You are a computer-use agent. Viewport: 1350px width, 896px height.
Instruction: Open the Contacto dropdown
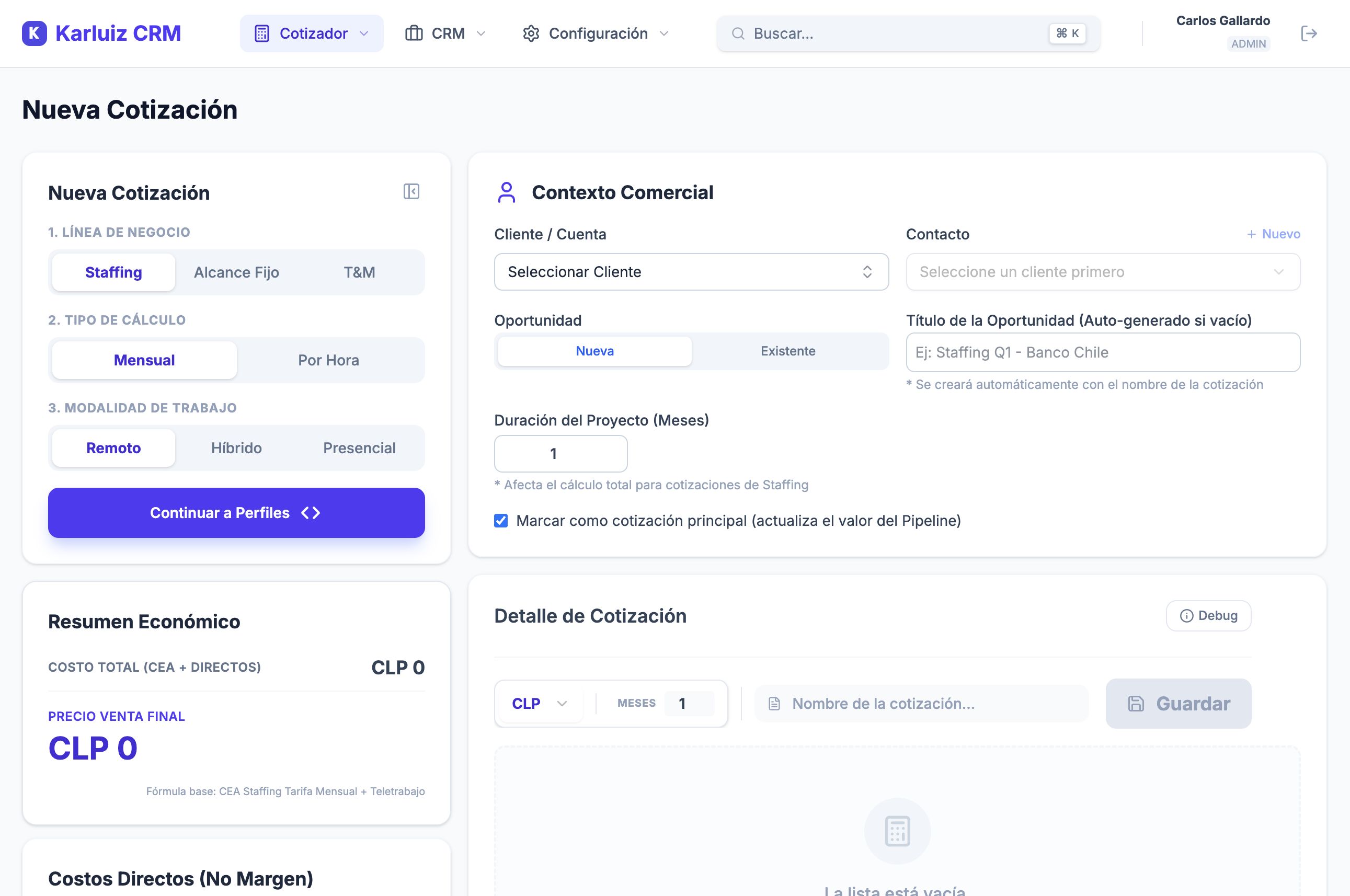(x=1102, y=272)
